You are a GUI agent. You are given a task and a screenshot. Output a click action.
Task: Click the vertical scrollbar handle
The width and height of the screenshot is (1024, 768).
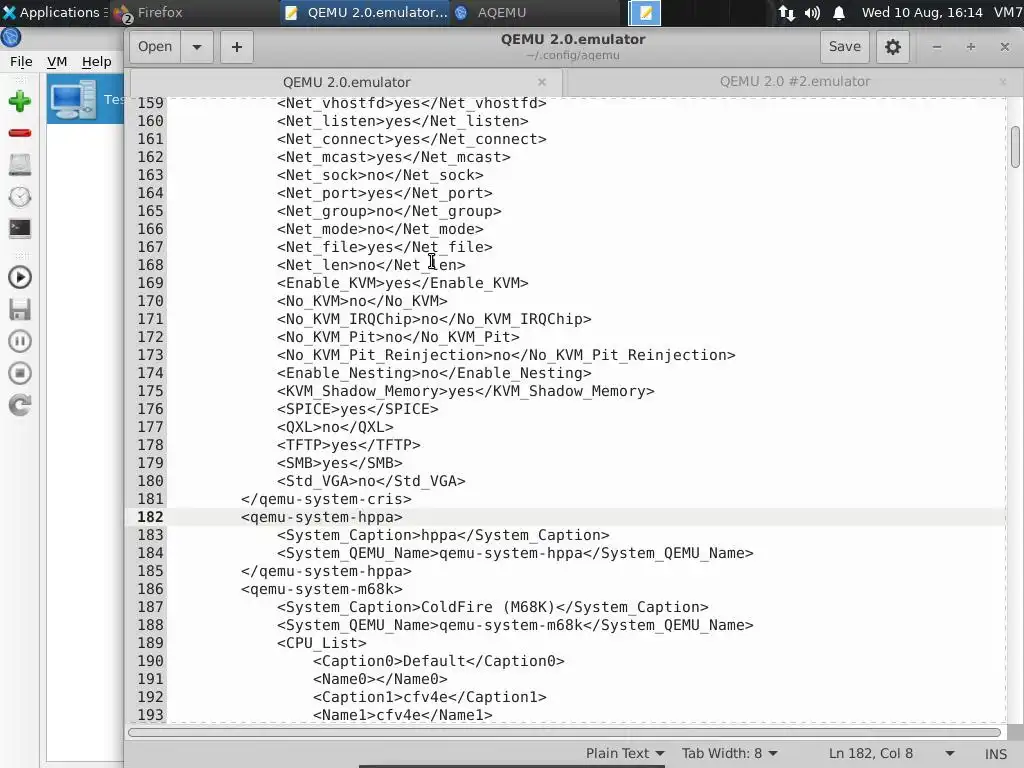tap(1014, 147)
